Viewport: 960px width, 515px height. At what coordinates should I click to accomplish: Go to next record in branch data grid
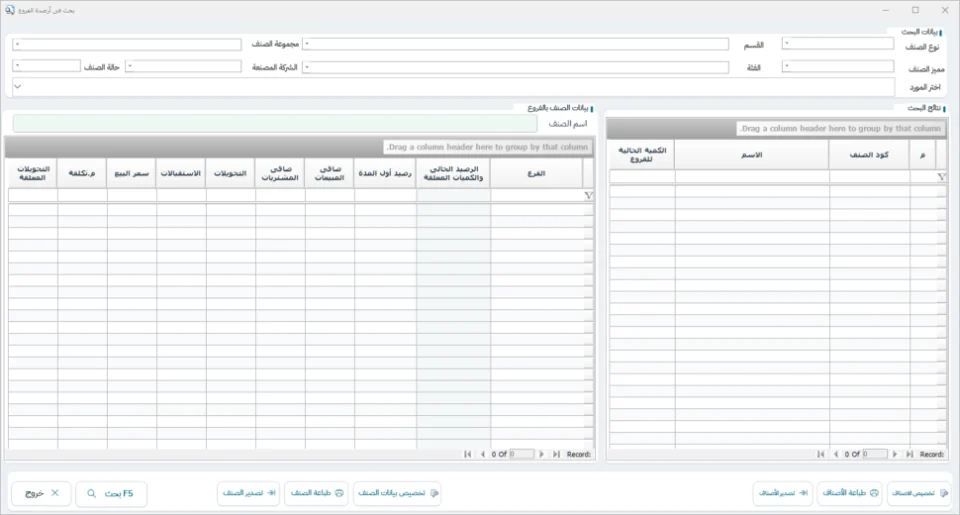(541, 454)
